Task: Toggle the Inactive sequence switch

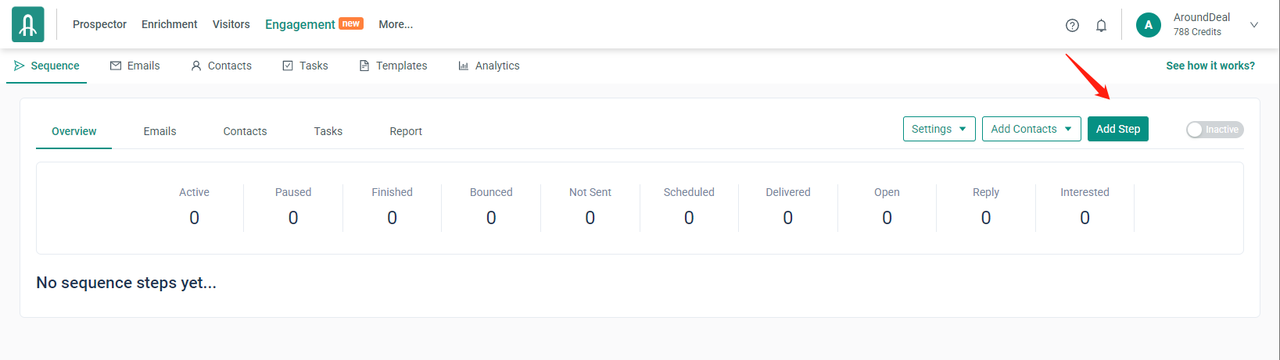Action: click(1214, 129)
